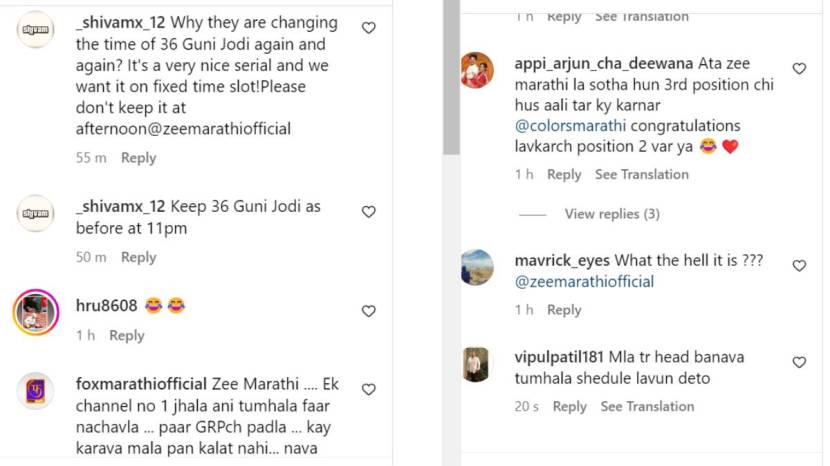Reply to hru8608's comment
This screenshot has height=466, width=830.
coord(127,336)
